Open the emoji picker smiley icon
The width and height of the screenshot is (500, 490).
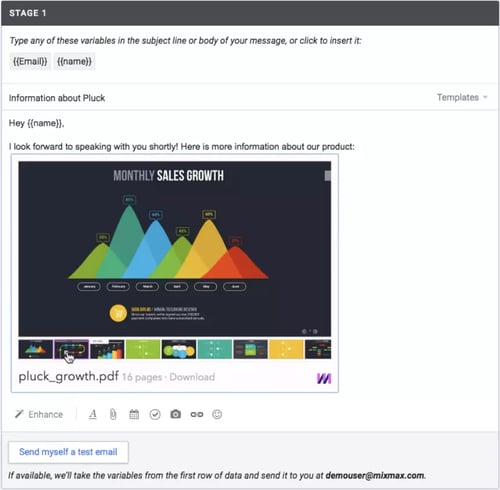coord(217,414)
